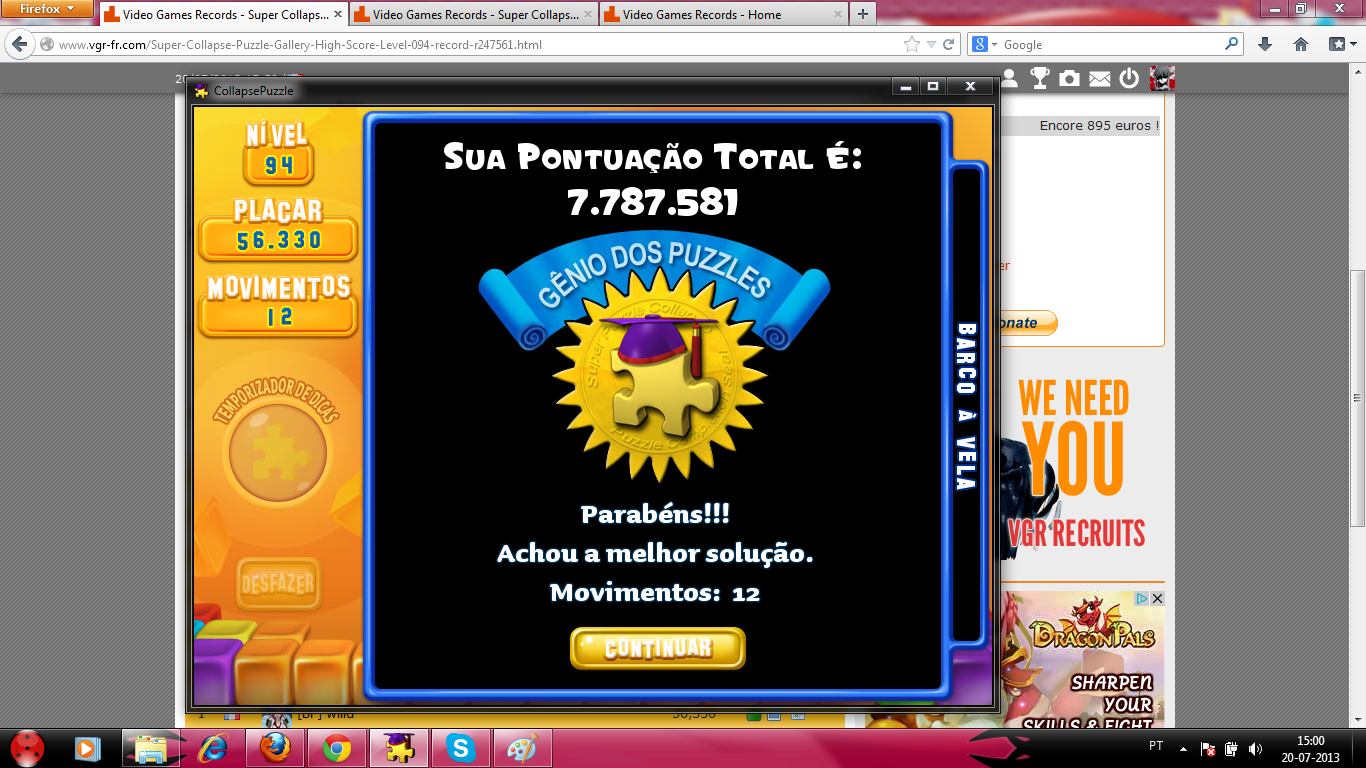Click the power logout icon on the site

pos(1129,78)
